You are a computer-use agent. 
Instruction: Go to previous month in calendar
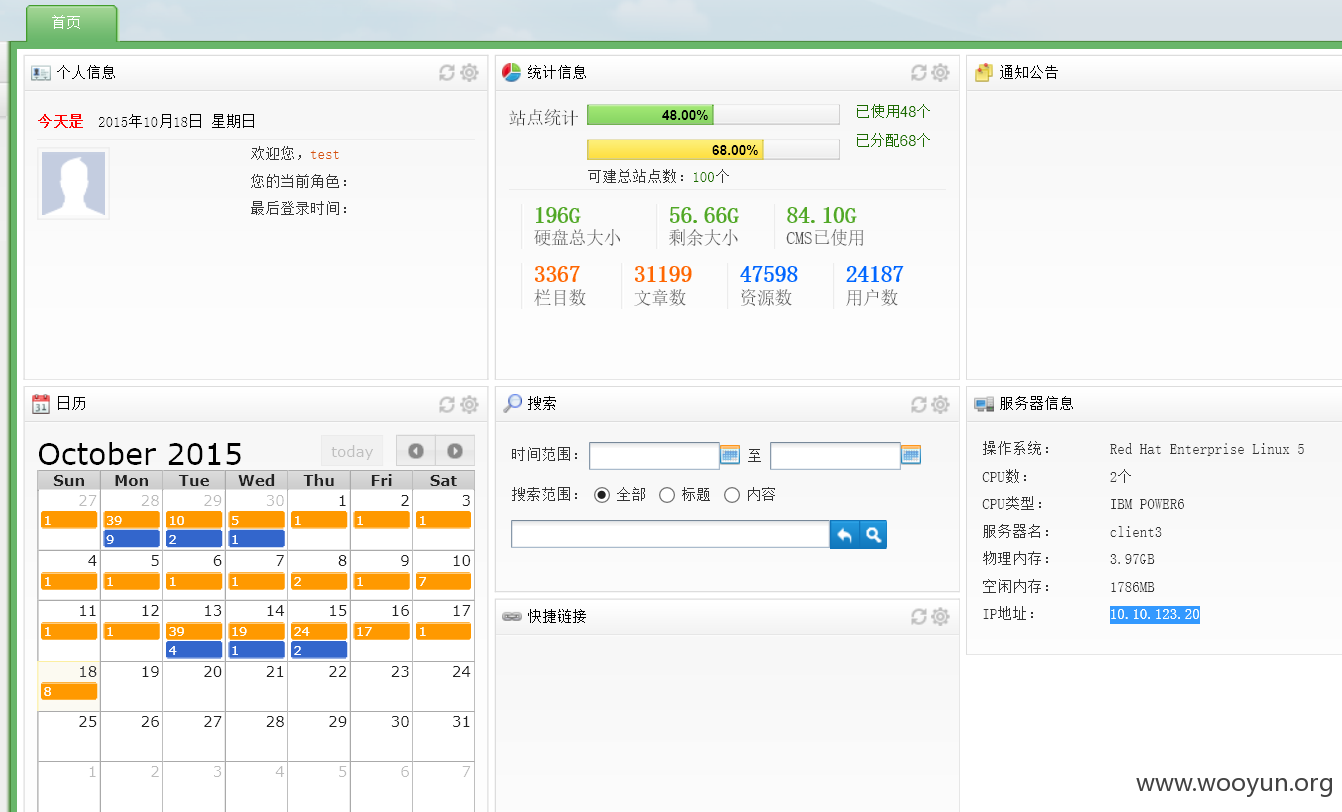[x=416, y=451]
